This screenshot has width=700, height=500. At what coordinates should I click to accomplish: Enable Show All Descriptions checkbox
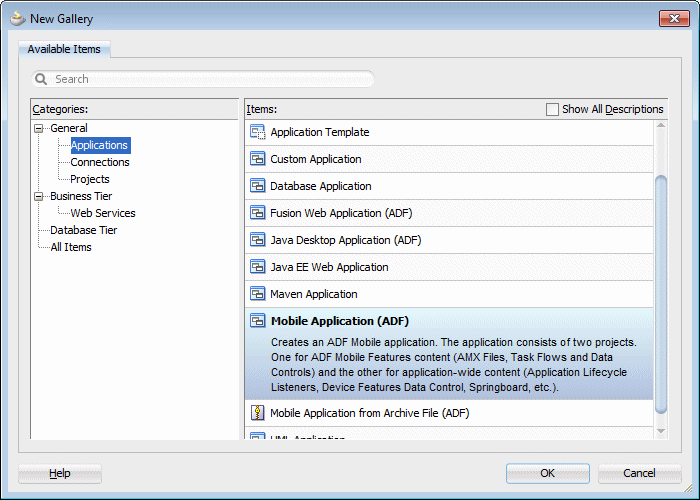click(x=553, y=109)
